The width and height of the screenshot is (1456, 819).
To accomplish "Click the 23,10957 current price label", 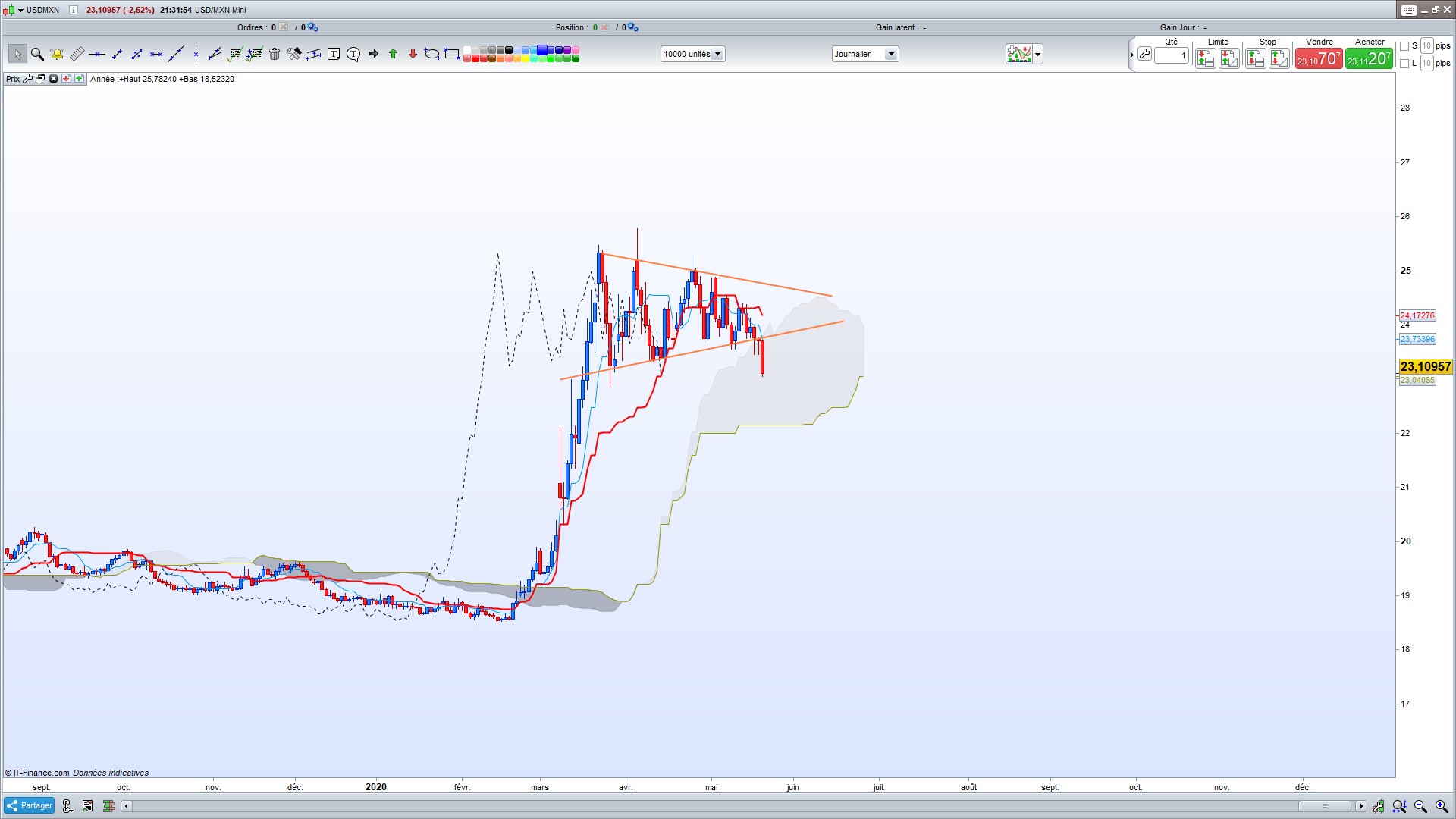I will point(1425,366).
